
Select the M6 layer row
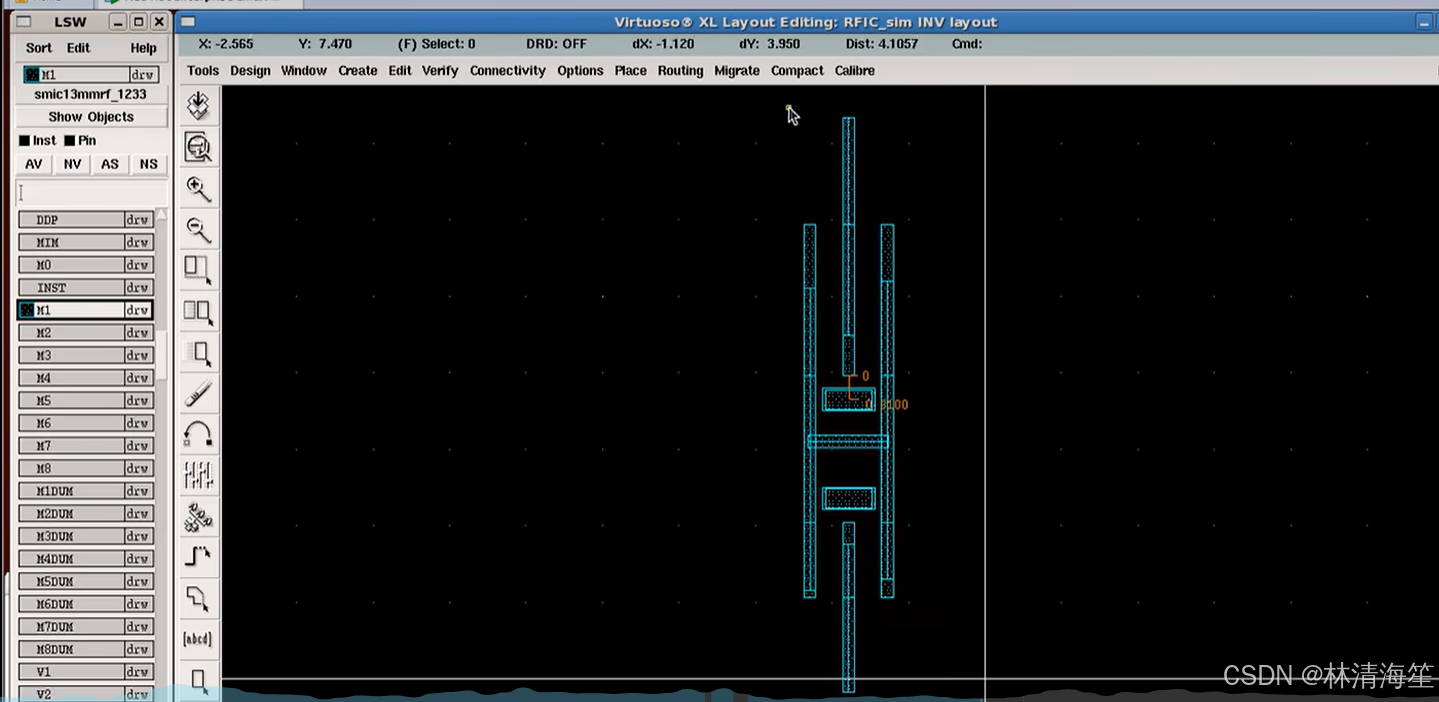[x=86, y=424]
